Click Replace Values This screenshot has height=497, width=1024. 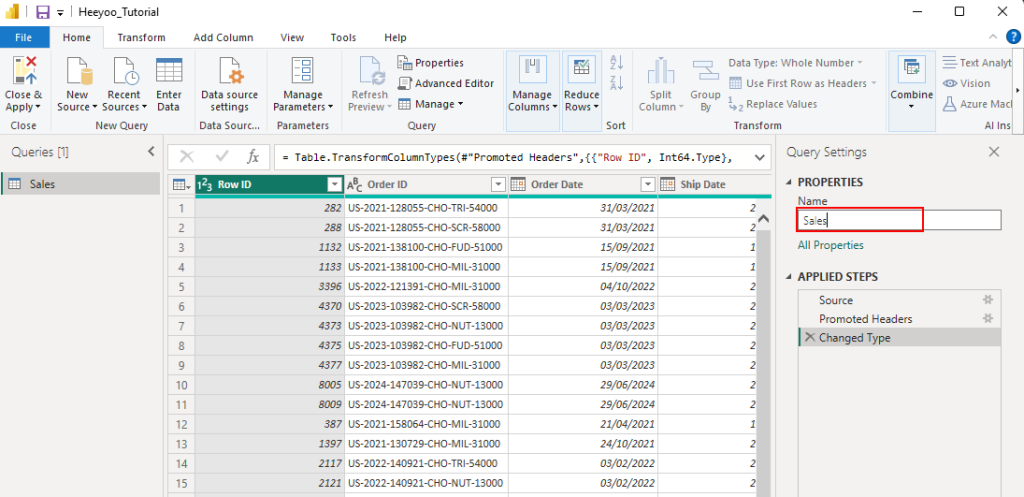pyautogui.click(x=773, y=104)
